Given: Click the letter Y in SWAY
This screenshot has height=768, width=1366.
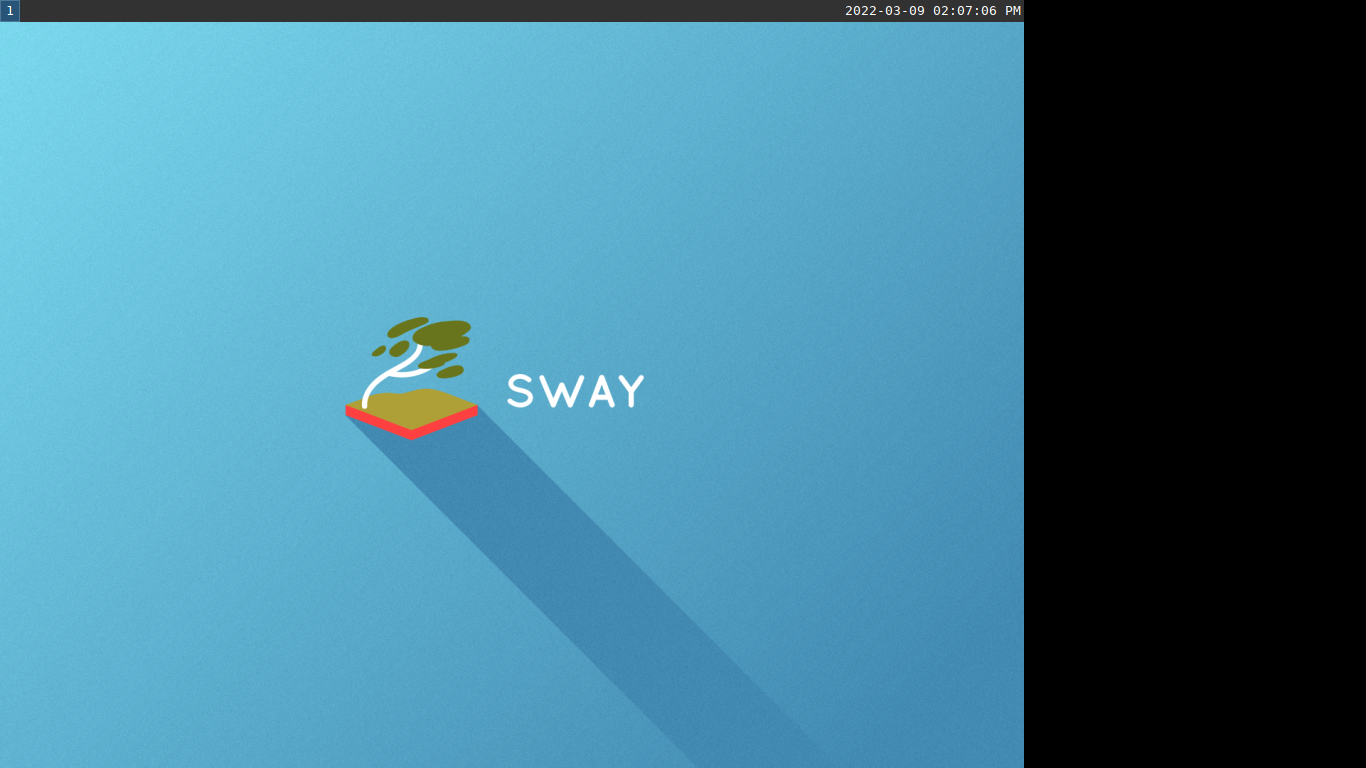Looking at the screenshot, I should [632, 391].
